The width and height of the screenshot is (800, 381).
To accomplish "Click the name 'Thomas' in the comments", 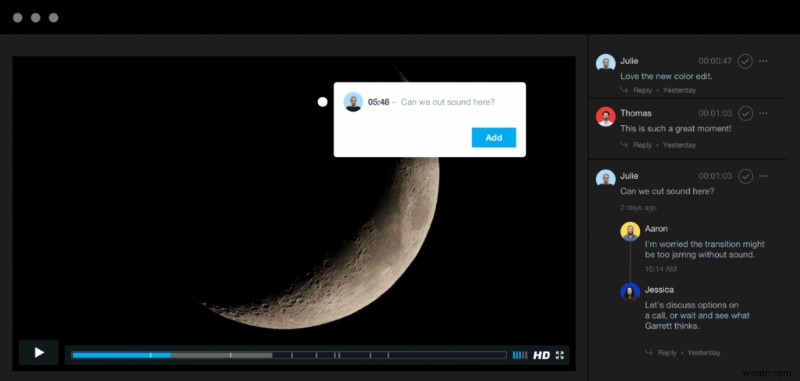I will (x=636, y=113).
